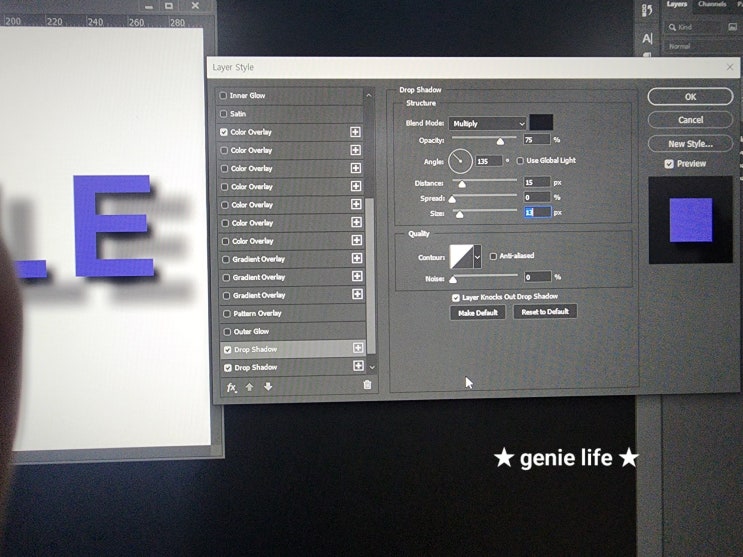Image resolution: width=743 pixels, height=557 pixels.
Task: Close the Layer Style dialog with the X
Action: click(730, 67)
